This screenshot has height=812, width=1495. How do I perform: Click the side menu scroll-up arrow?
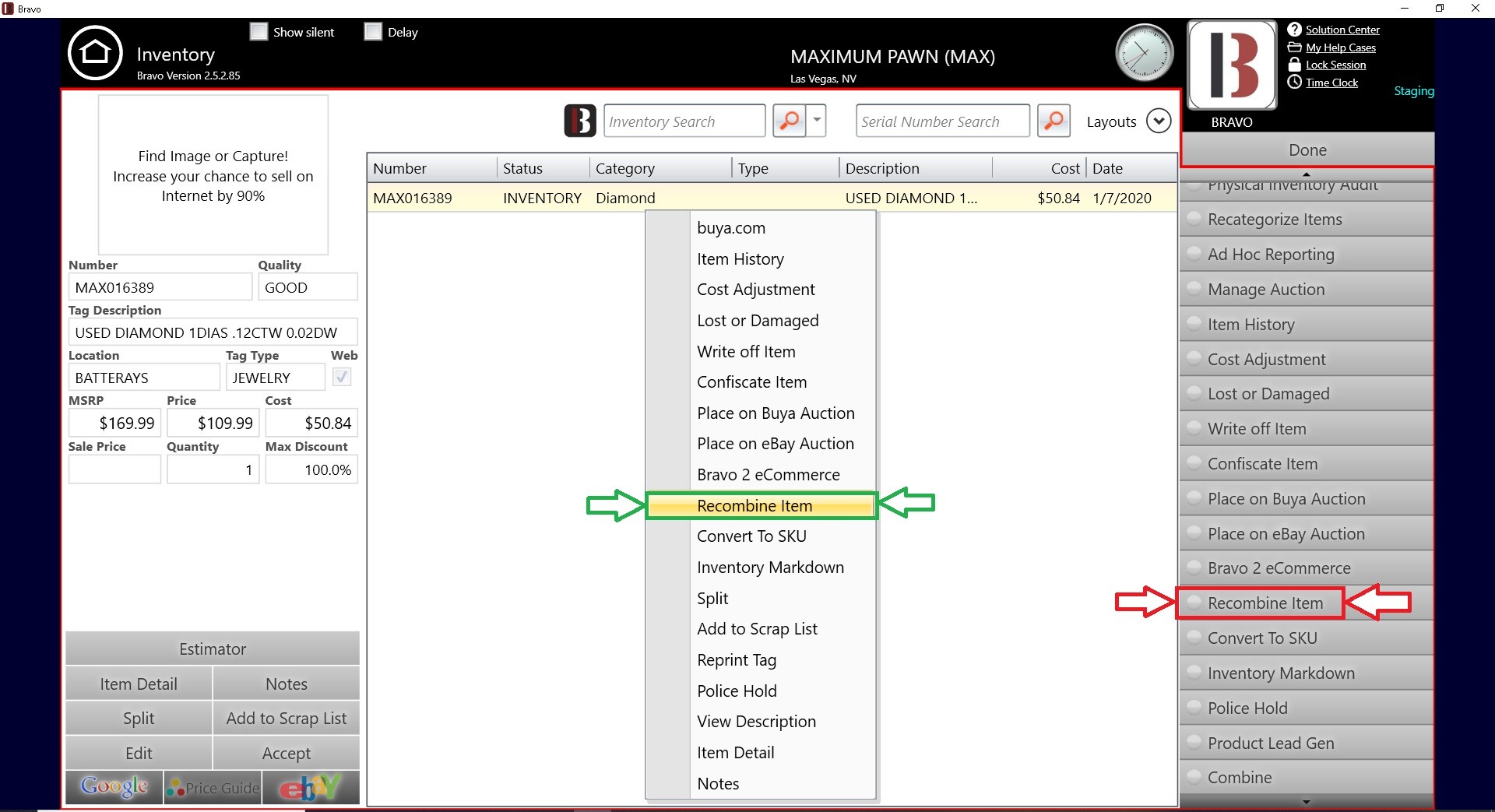(x=1307, y=174)
